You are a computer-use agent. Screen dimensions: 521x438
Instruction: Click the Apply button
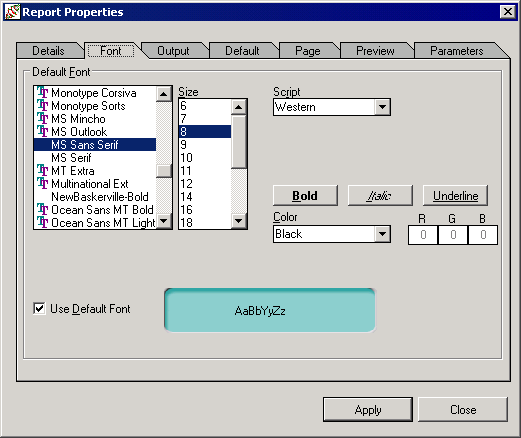point(368,410)
